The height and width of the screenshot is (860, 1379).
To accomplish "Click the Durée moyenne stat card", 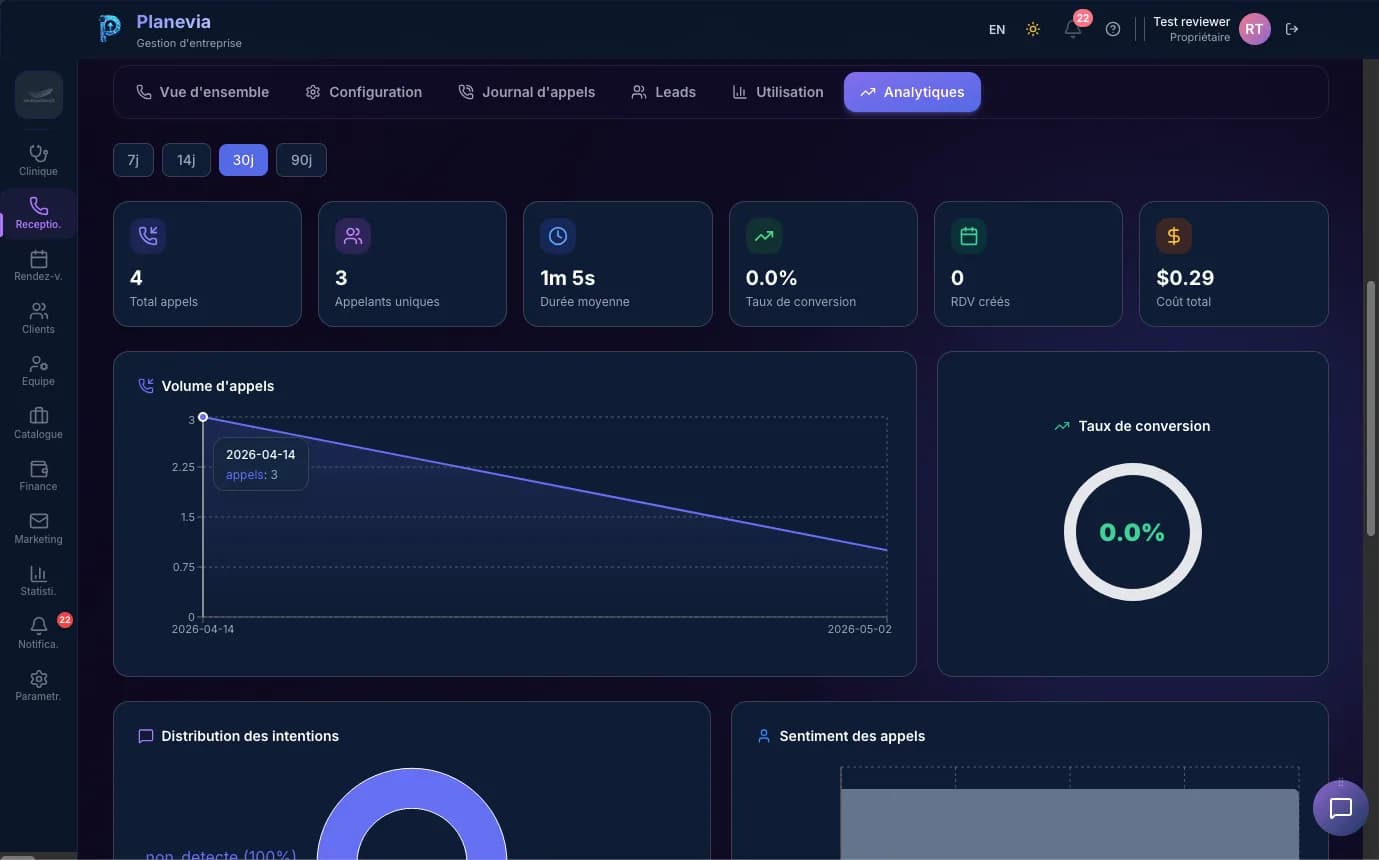I will point(618,264).
